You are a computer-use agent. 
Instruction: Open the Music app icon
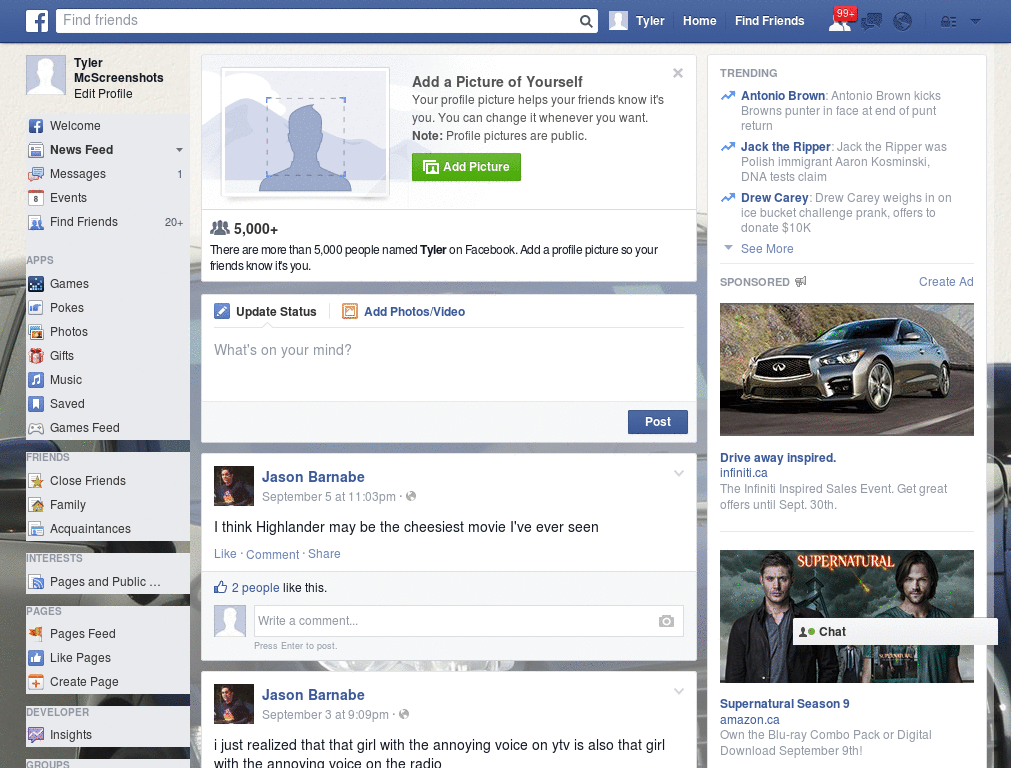pos(36,380)
